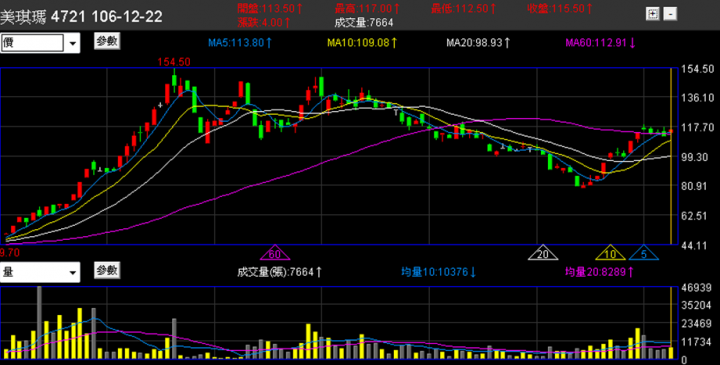Click the 均量10:10376 label
This screenshot has width=720, height=365.
[439, 272]
